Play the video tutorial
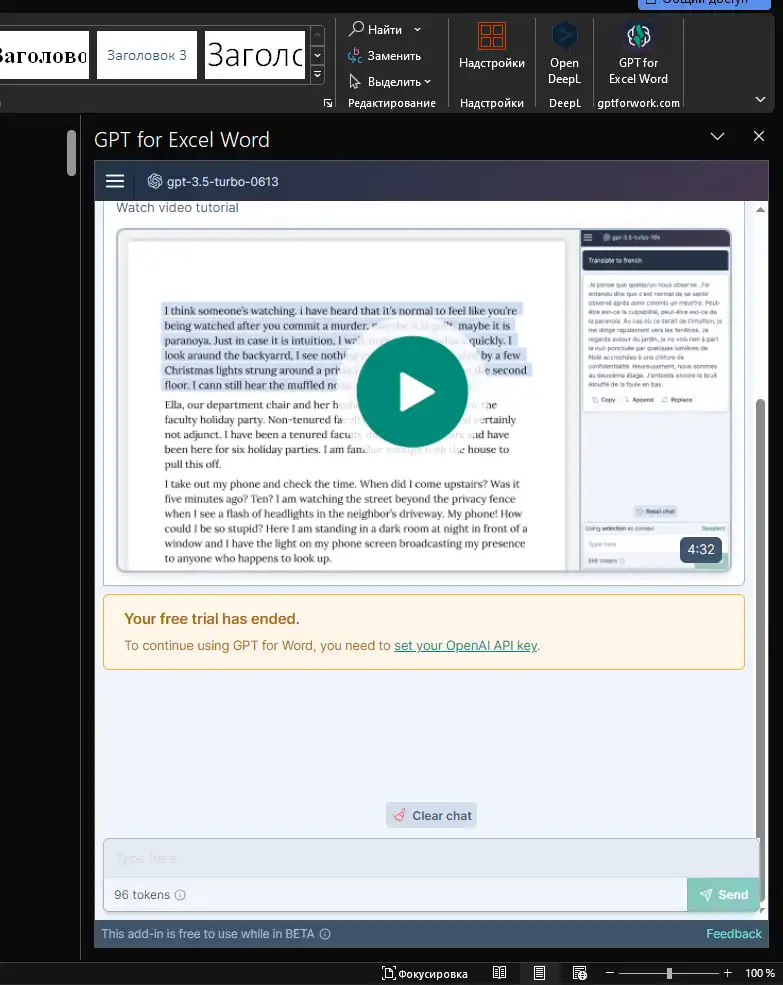This screenshot has height=985, width=783. tap(412, 392)
